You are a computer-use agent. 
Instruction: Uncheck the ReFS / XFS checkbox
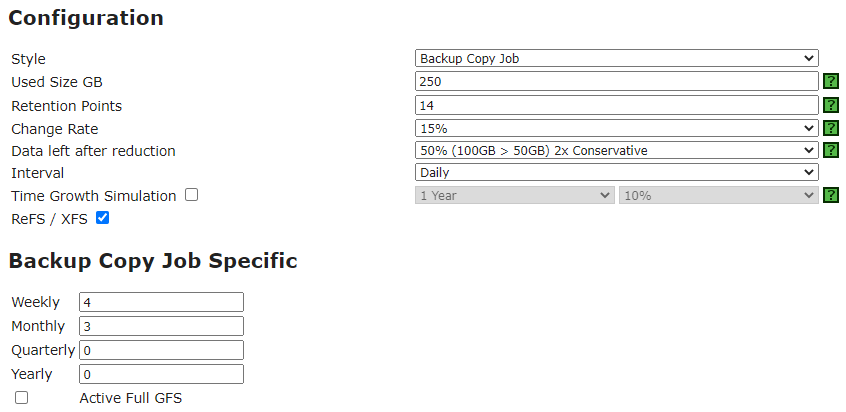tap(103, 218)
